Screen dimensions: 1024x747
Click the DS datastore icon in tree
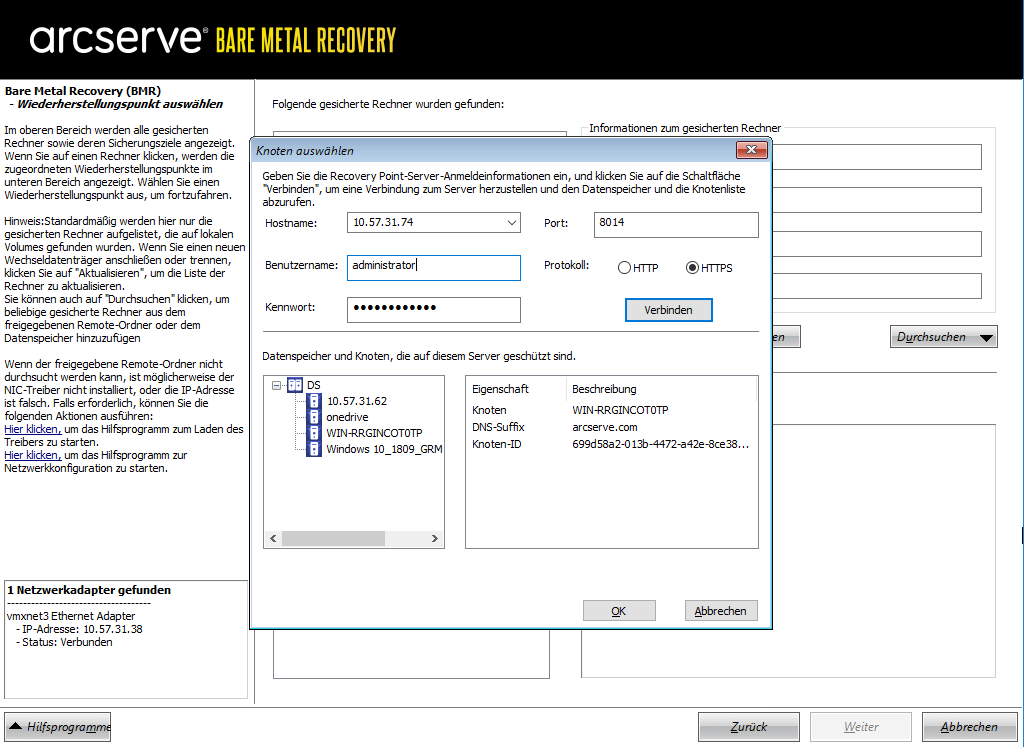pyautogui.click(x=295, y=385)
